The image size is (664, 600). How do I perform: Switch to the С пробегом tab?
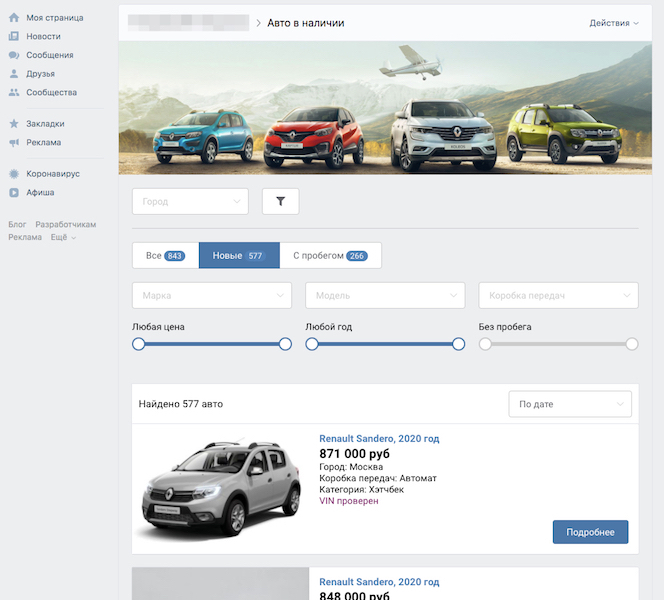coord(330,255)
